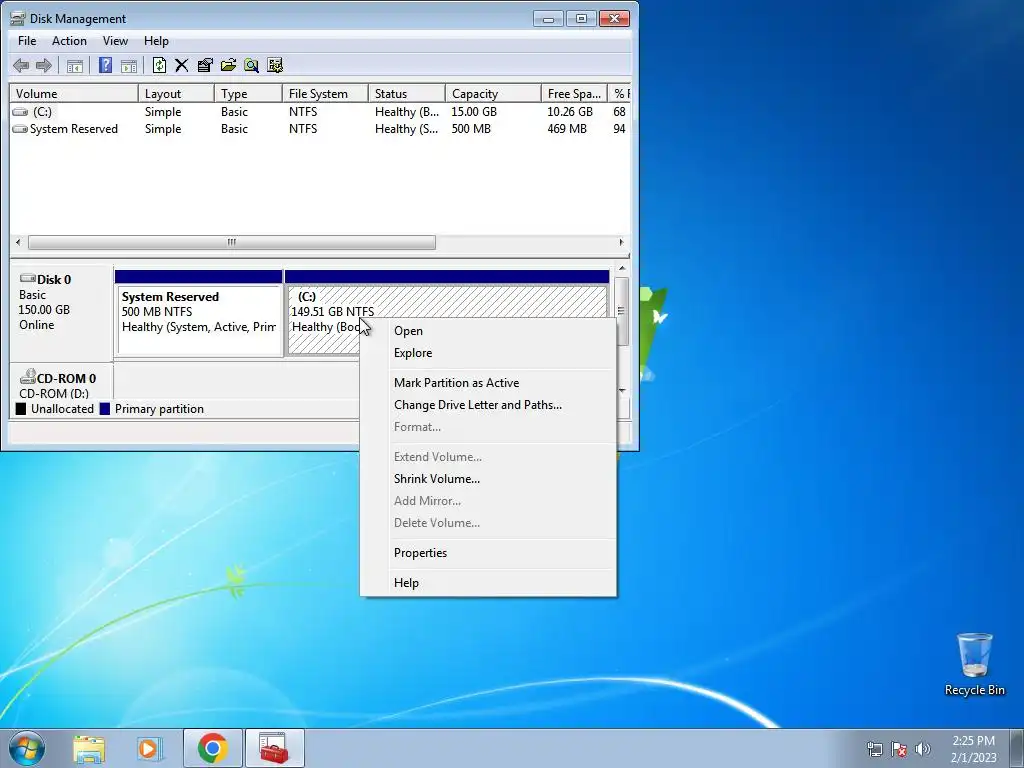Open the Help menu in menu bar
This screenshot has width=1024, height=768.
point(156,40)
